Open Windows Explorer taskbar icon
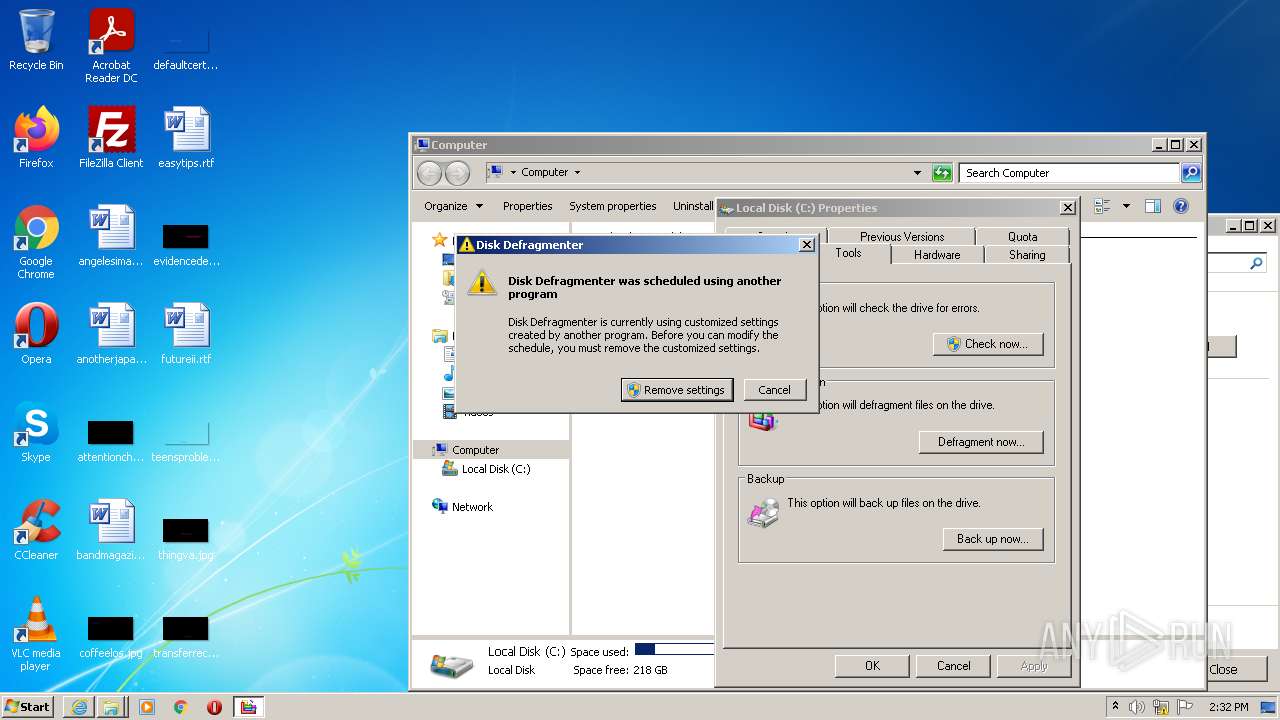Screen dimensions: 1280x720 click(x=111, y=707)
